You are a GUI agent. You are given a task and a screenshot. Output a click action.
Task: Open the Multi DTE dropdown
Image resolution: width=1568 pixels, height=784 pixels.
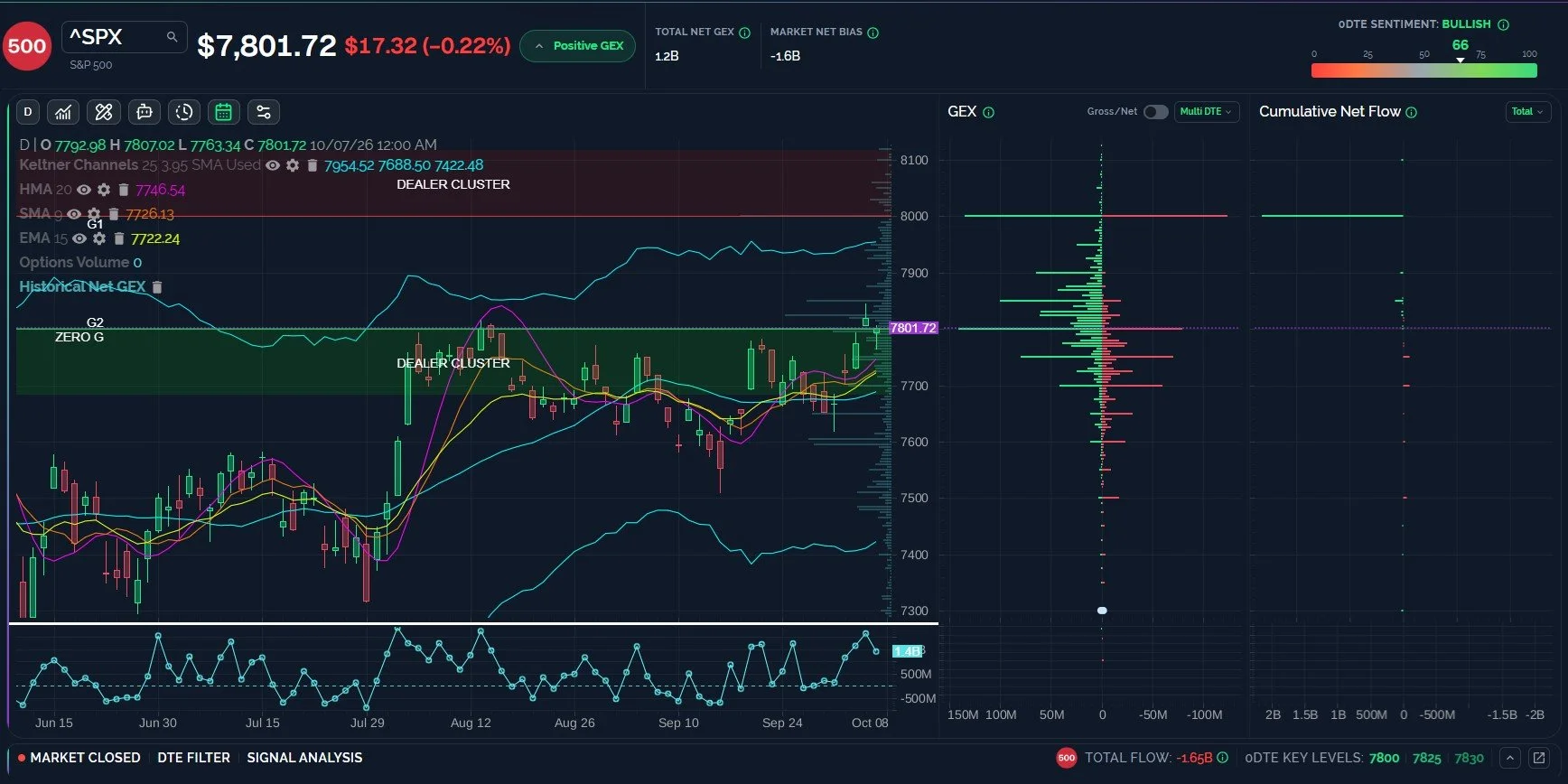[1206, 112]
